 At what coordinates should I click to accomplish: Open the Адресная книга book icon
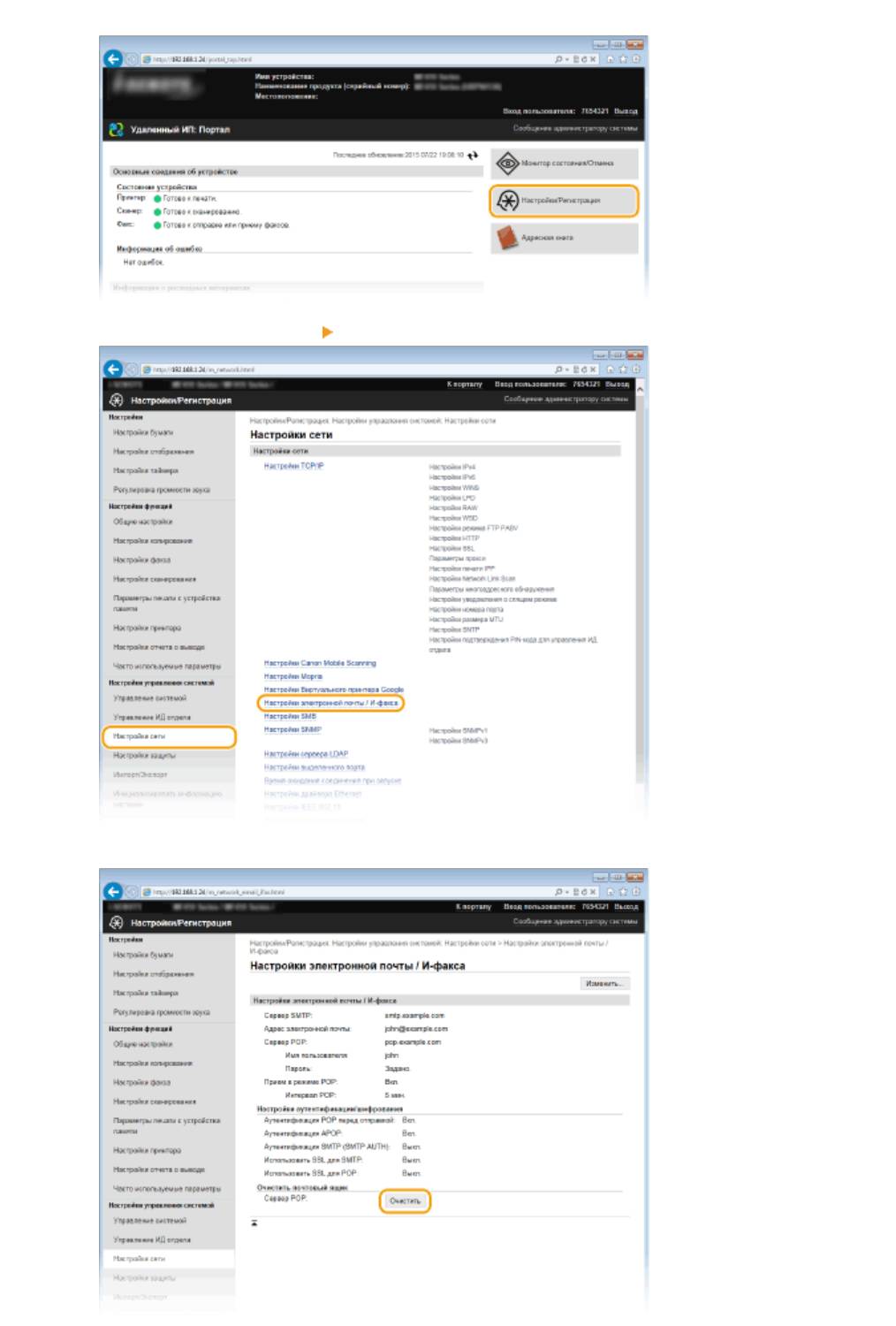507,238
